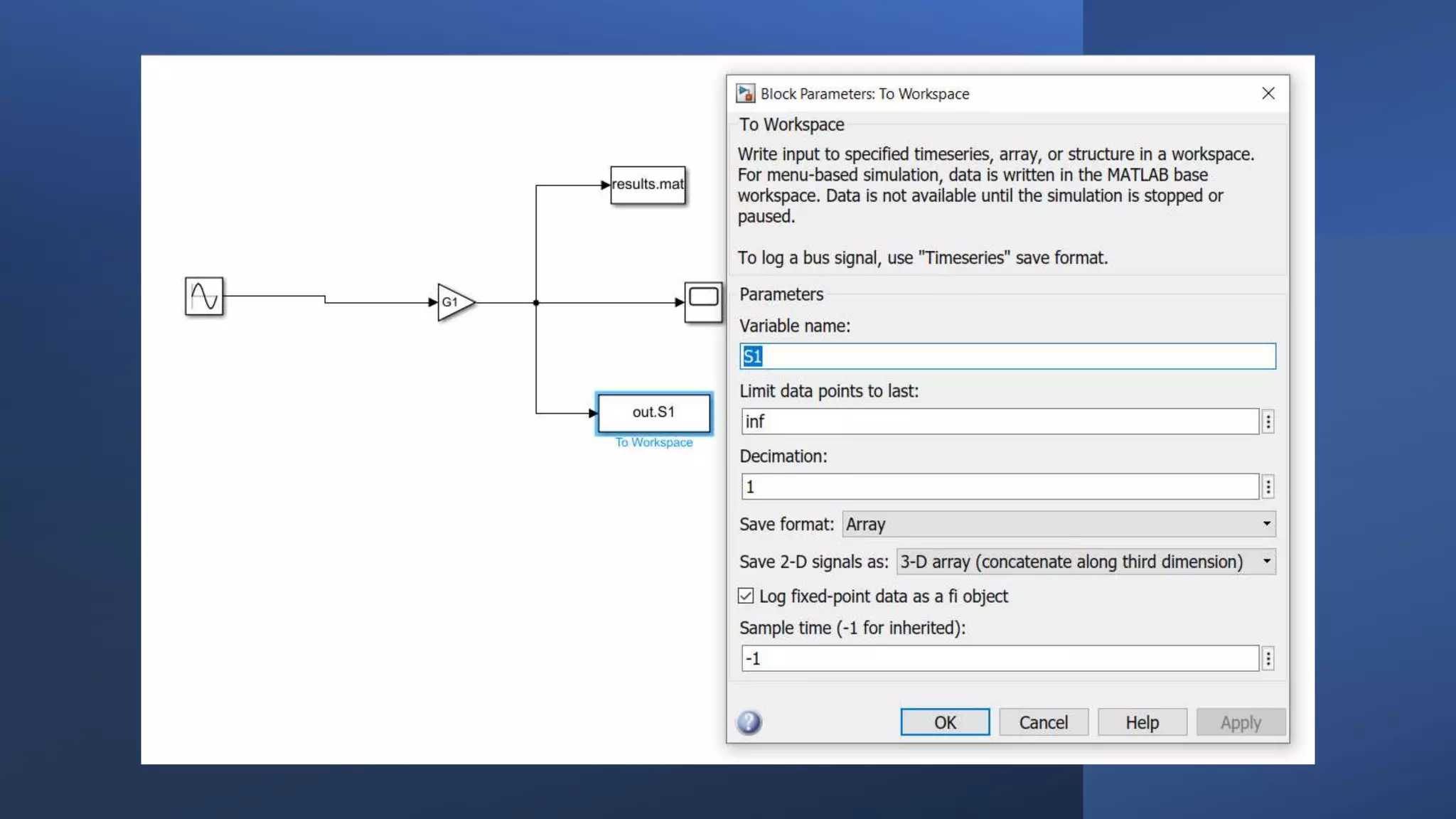Close the Block Parameters dialog
This screenshot has height=819, width=1456.
coord(1268,93)
